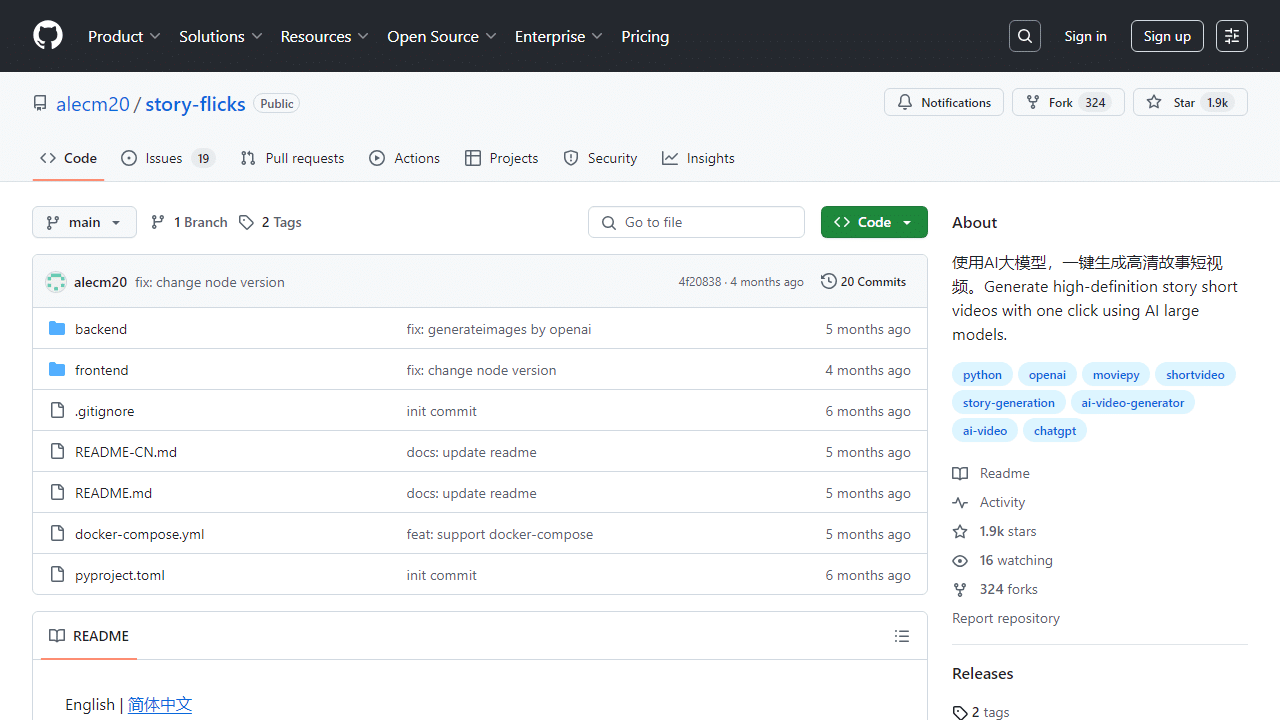The image size is (1280, 720).
Task: Click the 324 fork count badge
Action: tap(1096, 103)
